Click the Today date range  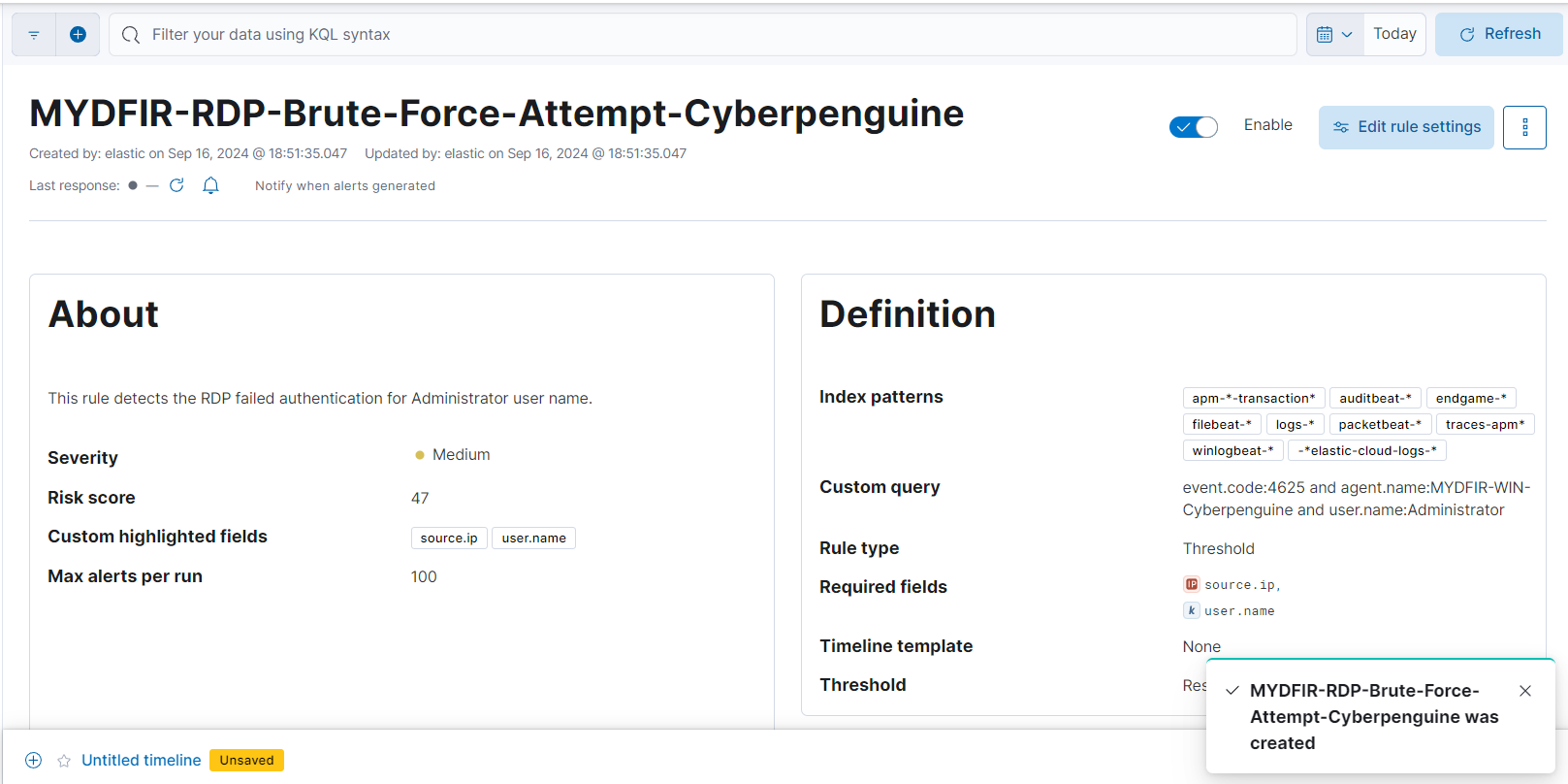coord(1394,34)
